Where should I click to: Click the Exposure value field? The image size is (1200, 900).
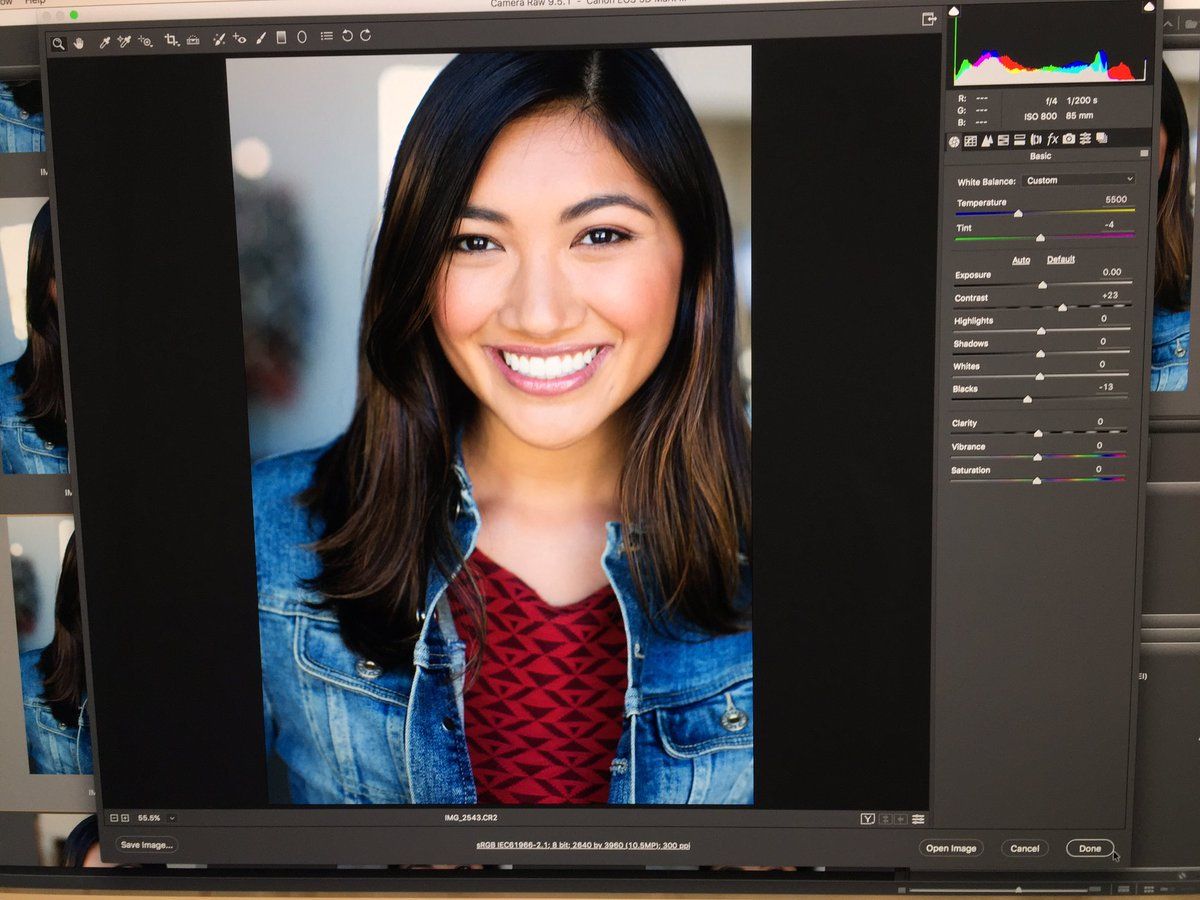coord(1110,272)
